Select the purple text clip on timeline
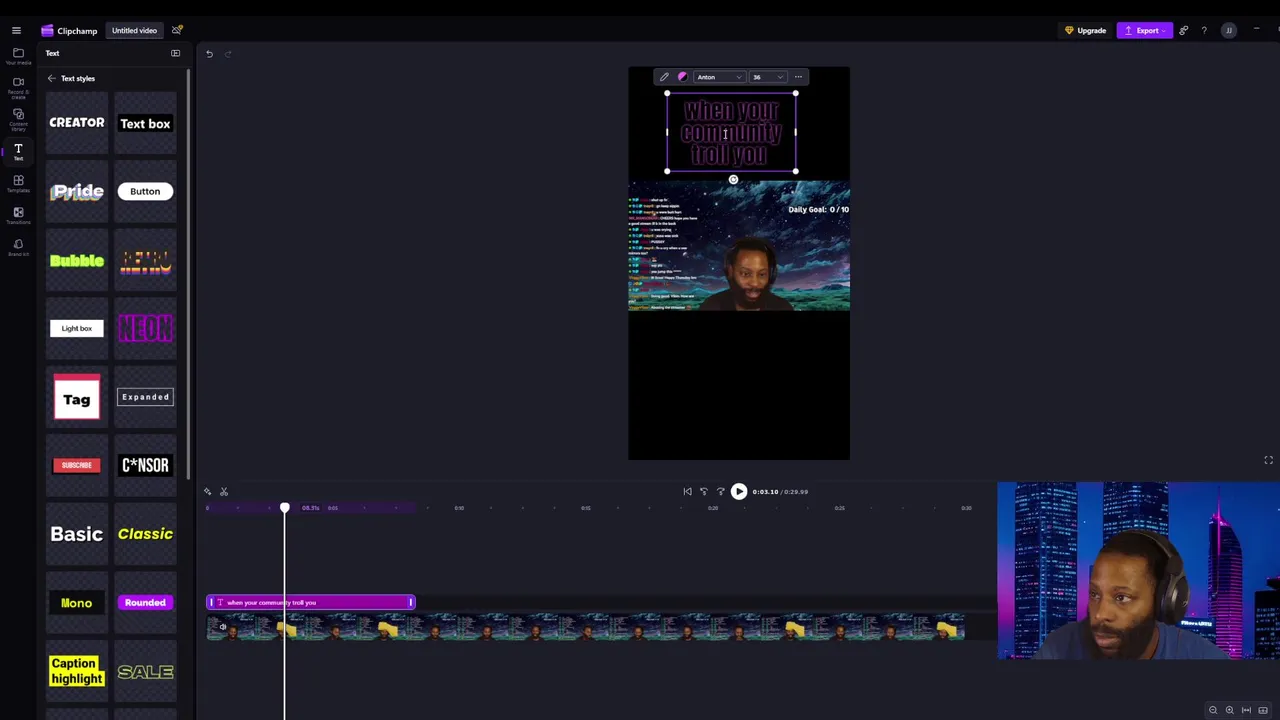This screenshot has width=1280, height=720. click(x=310, y=602)
